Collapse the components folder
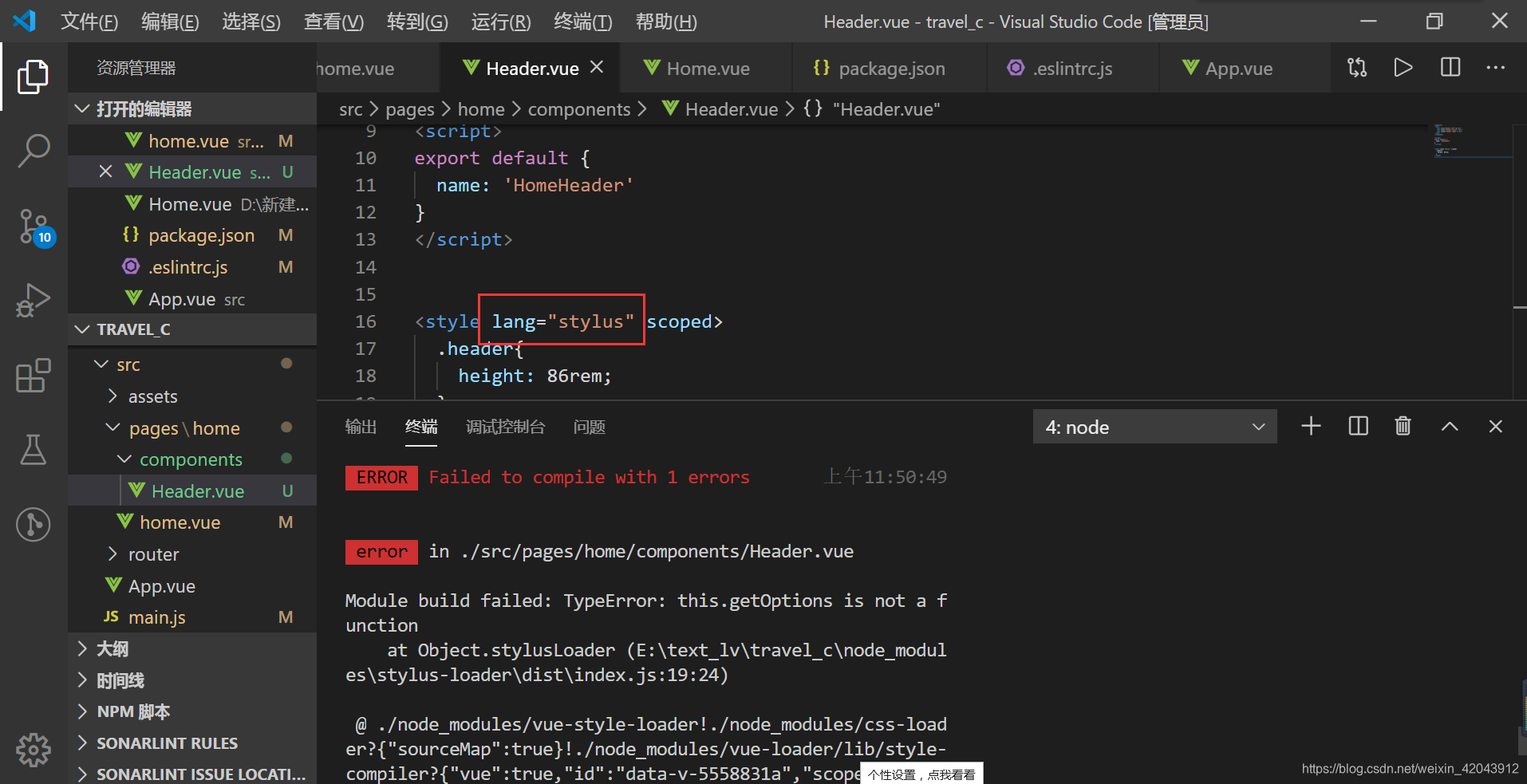The height and width of the screenshot is (784, 1527). click(x=124, y=459)
